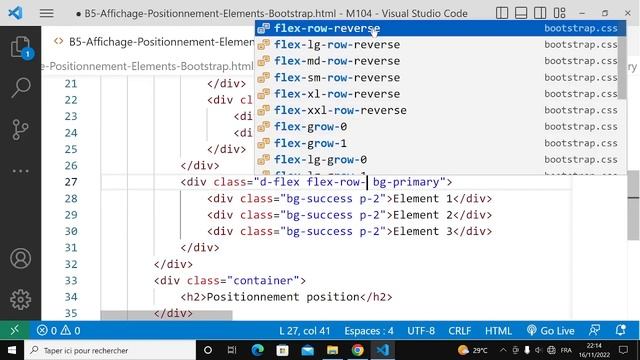
Task: Click L 27, col 41 cursor position
Action: (x=304, y=331)
